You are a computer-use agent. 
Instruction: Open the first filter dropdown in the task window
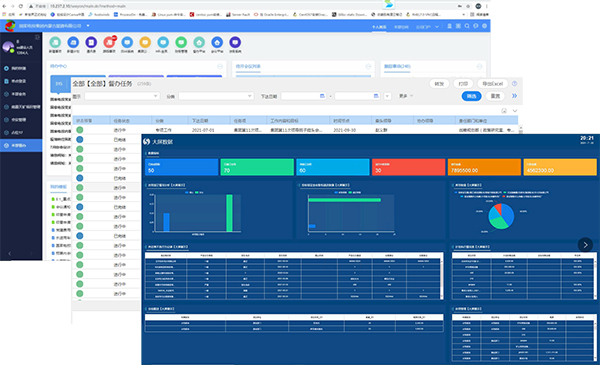(122, 96)
